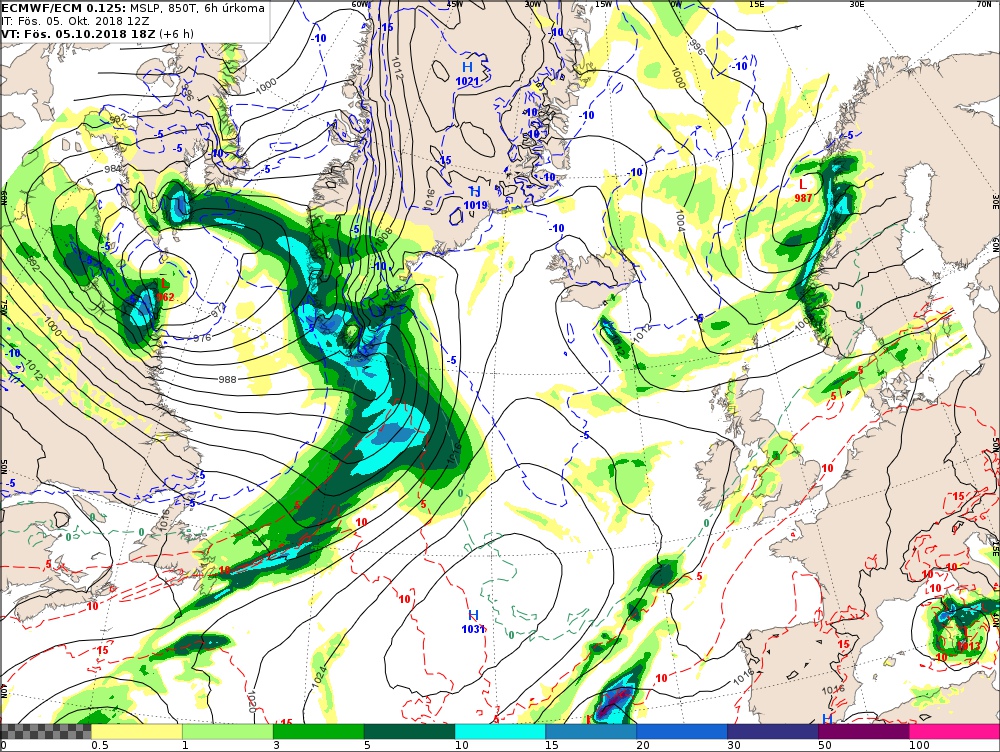Click the '15E' longitude label
This screenshot has height=752, width=1000.
point(757,4)
